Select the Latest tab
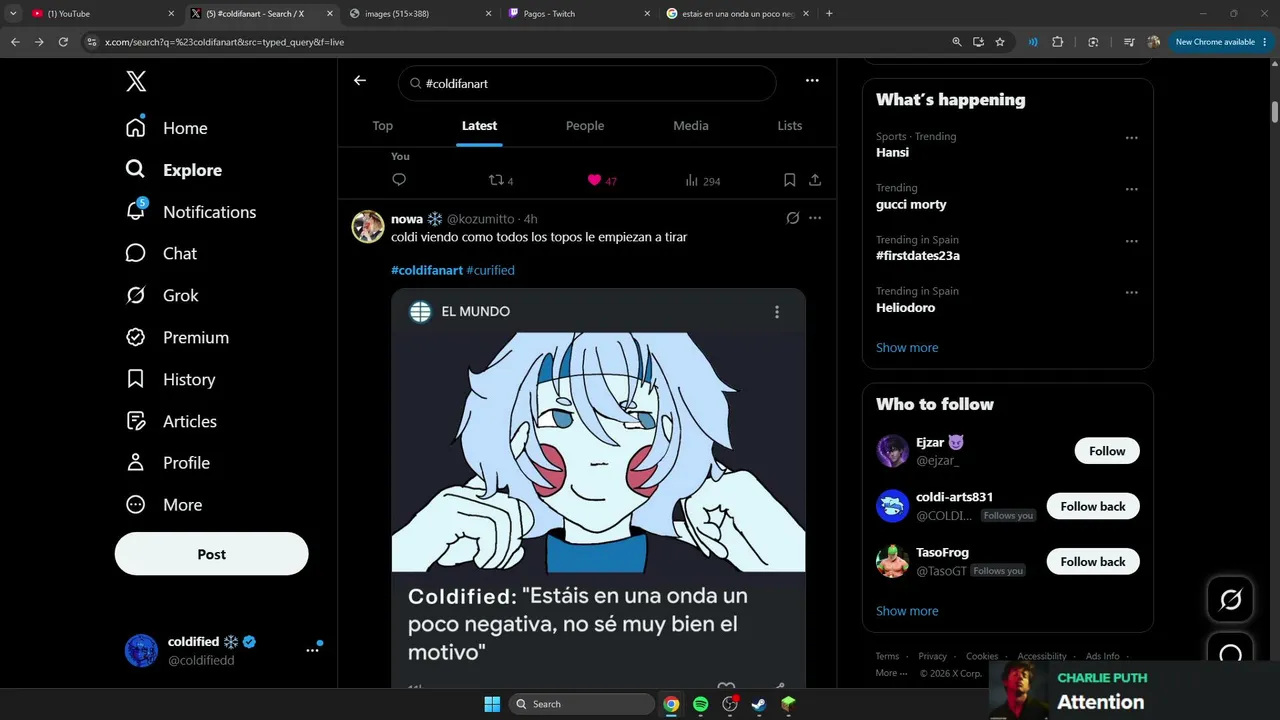 pos(479,126)
